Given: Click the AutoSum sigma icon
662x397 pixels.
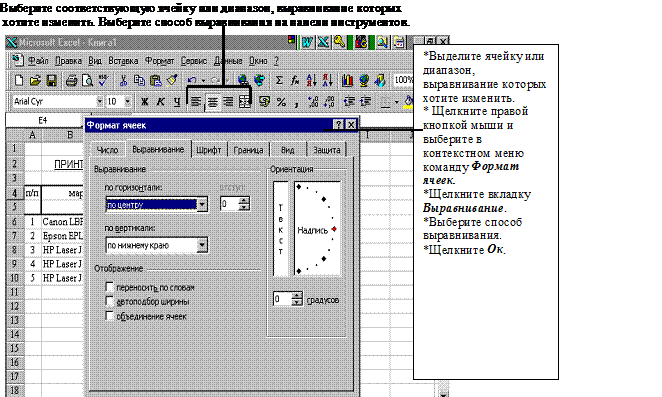Looking at the screenshot, I should point(279,80).
